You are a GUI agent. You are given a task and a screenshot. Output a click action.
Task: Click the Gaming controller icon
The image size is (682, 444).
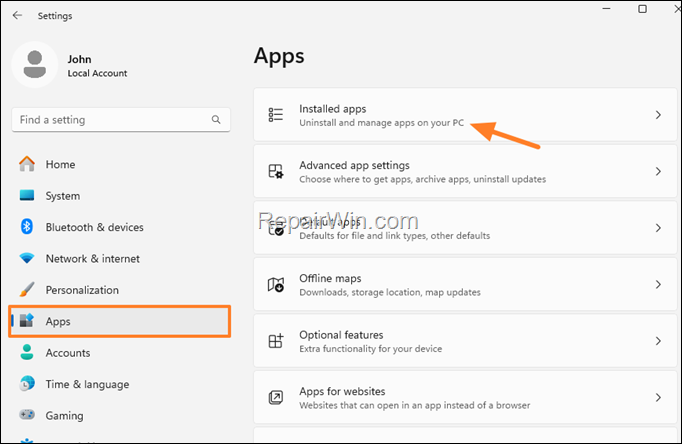pyautogui.click(x=27, y=414)
